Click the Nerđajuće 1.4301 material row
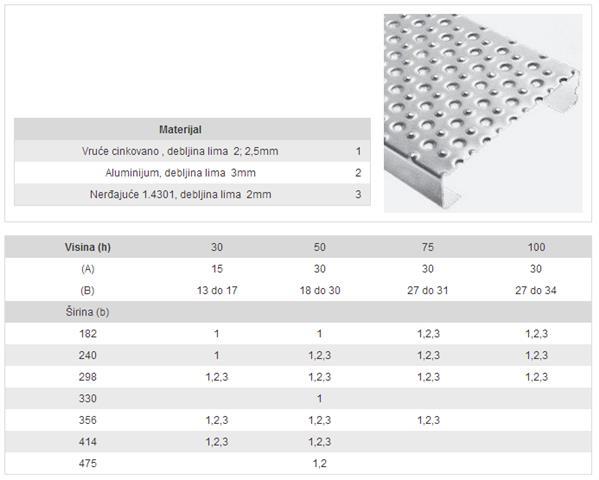This screenshot has height=480, width=599. point(192,194)
